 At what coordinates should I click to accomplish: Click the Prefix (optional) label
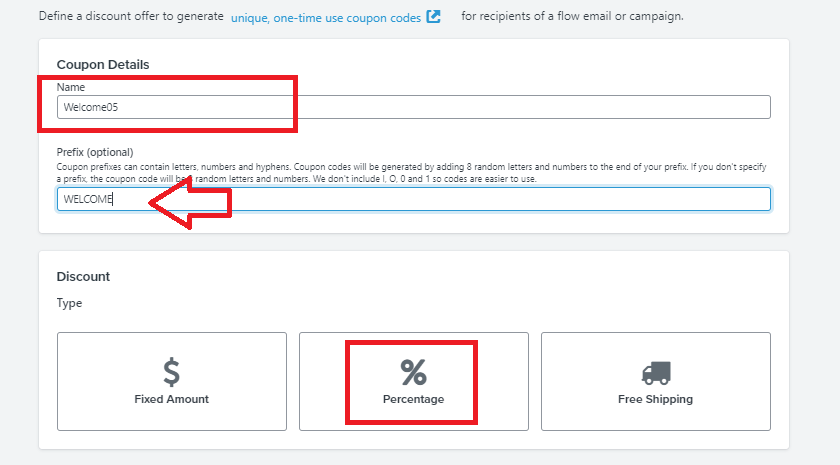click(x=95, y=152)
